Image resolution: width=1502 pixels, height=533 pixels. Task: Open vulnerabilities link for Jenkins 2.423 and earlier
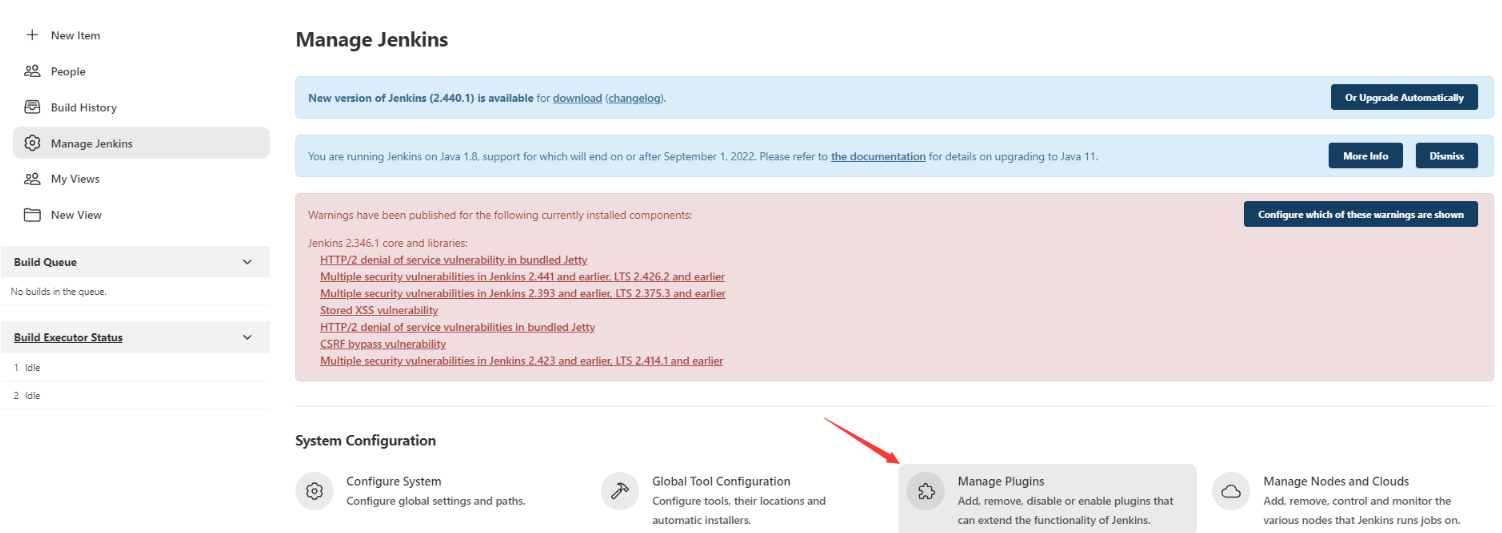pyautogui.click(x=521, y=360)
